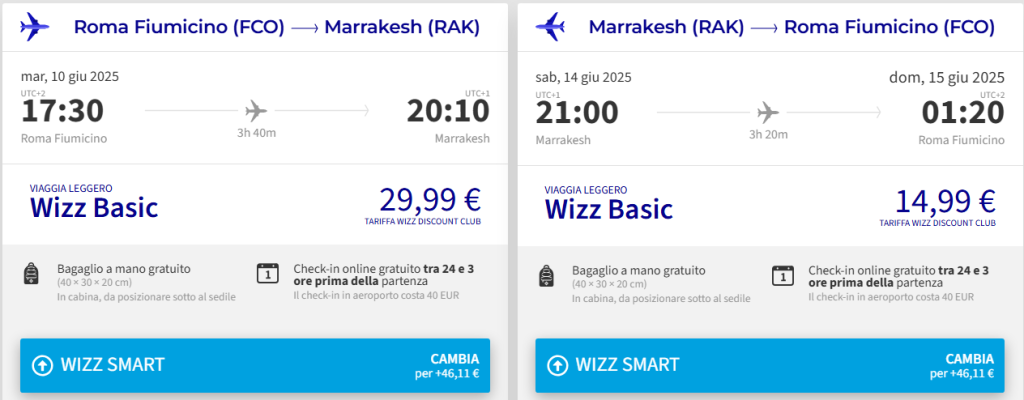Click the plane icon above 3h 20m duration

769,113
